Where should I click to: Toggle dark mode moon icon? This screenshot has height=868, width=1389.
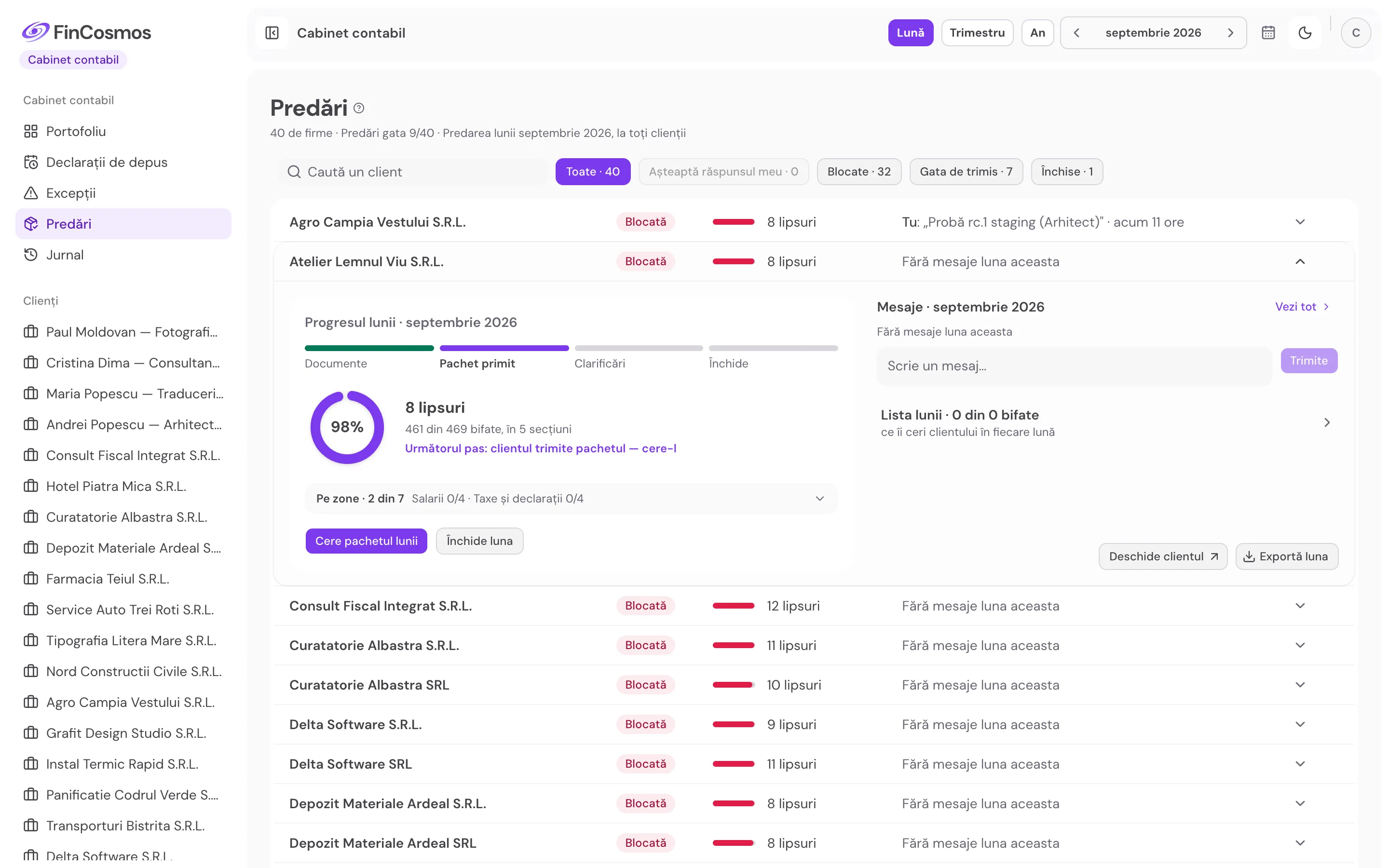tap(1305, 33)
